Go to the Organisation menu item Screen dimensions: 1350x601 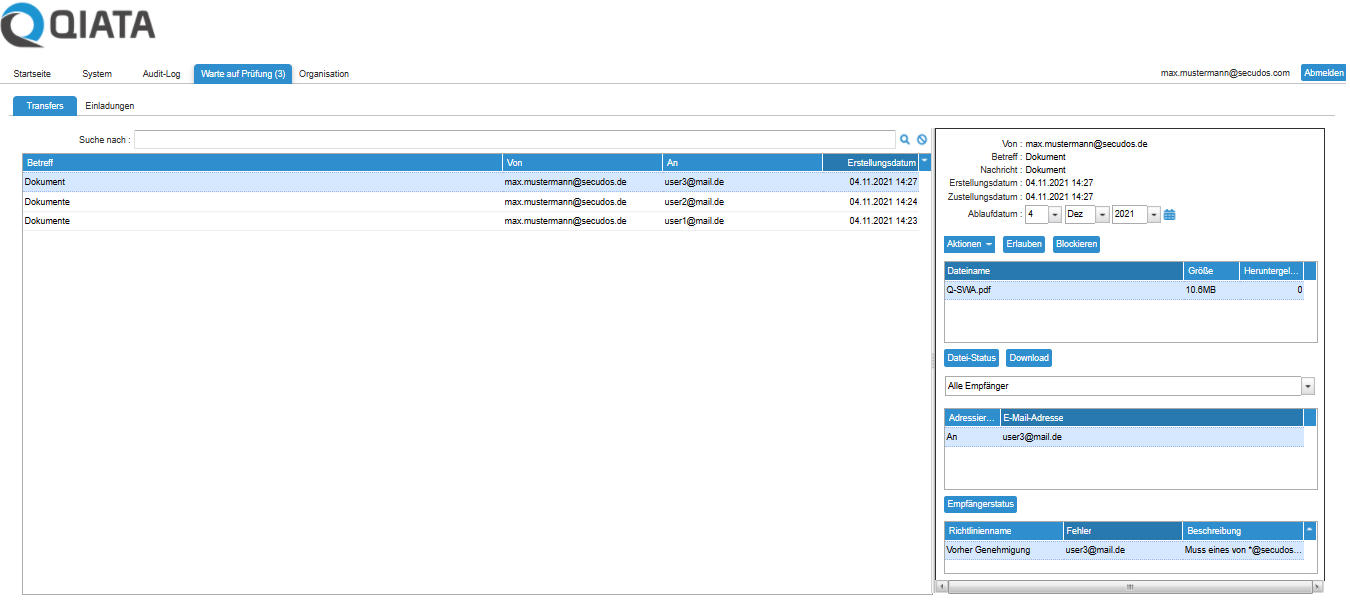point(324,74)
